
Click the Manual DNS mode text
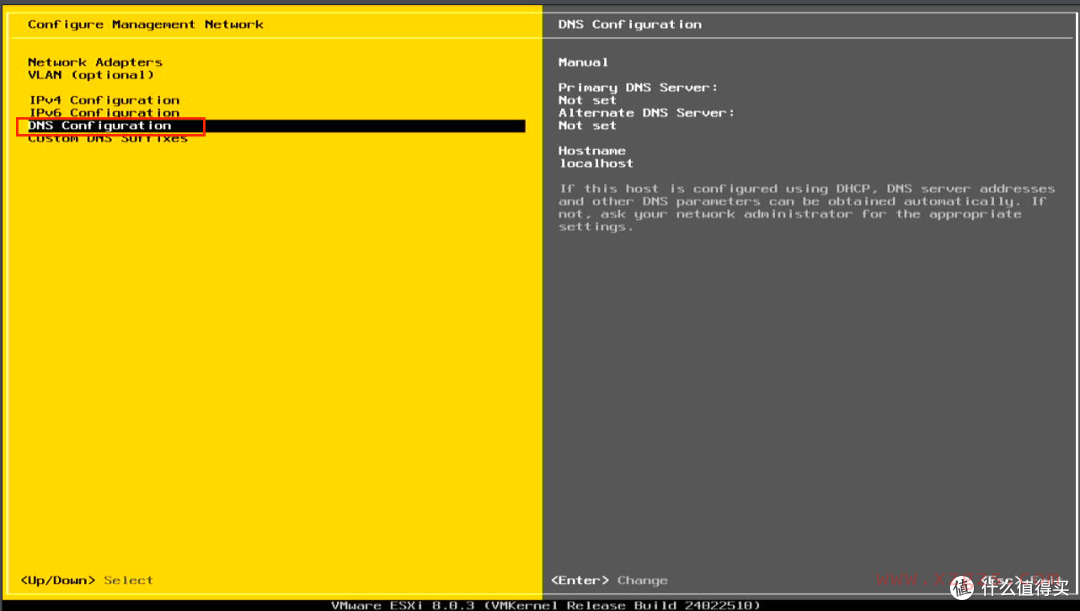(583, 62)
